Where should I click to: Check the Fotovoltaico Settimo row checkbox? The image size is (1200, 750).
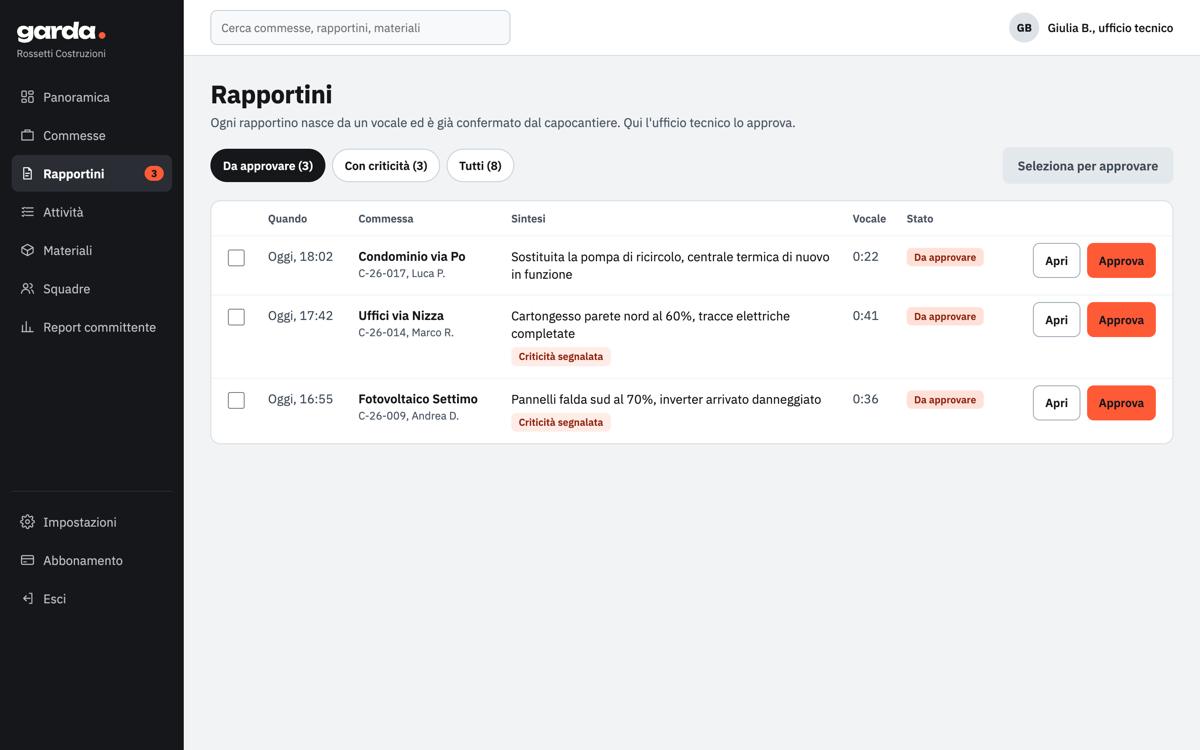tap(236, 400)
